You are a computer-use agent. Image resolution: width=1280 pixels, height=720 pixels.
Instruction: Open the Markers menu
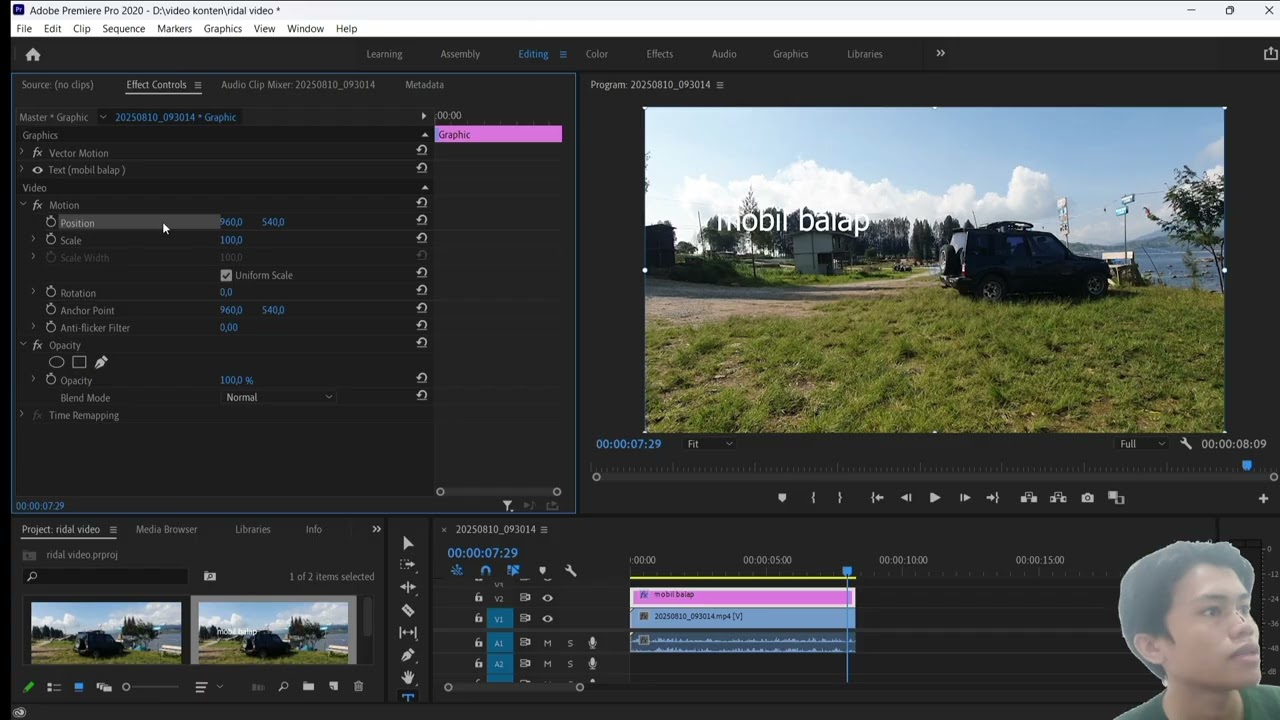(174, 29)
